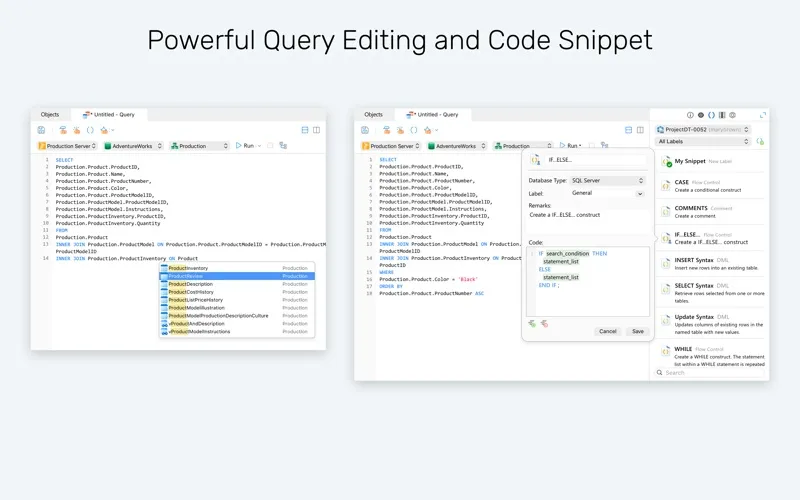Switch to the Objects tab in the left window
The image size is (800, 500).
50,115
